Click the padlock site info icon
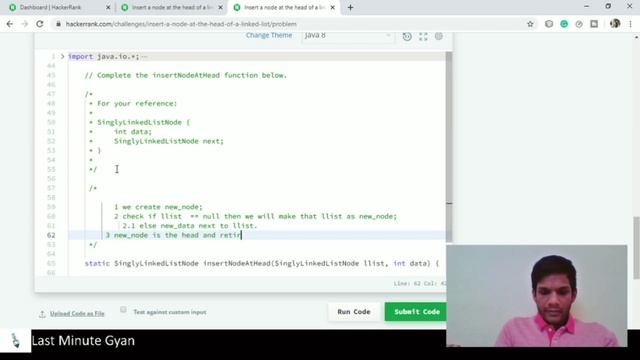 click(x=58, y=24)
